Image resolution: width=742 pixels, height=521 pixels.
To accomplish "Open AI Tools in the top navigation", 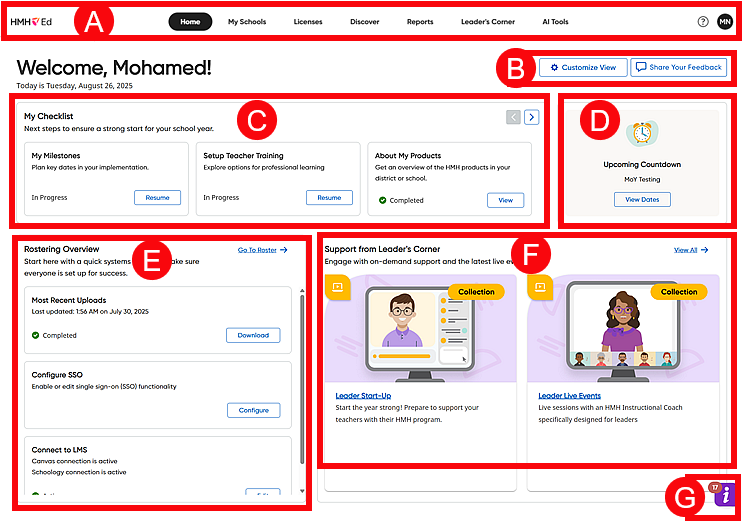I will tap(556, 22).
